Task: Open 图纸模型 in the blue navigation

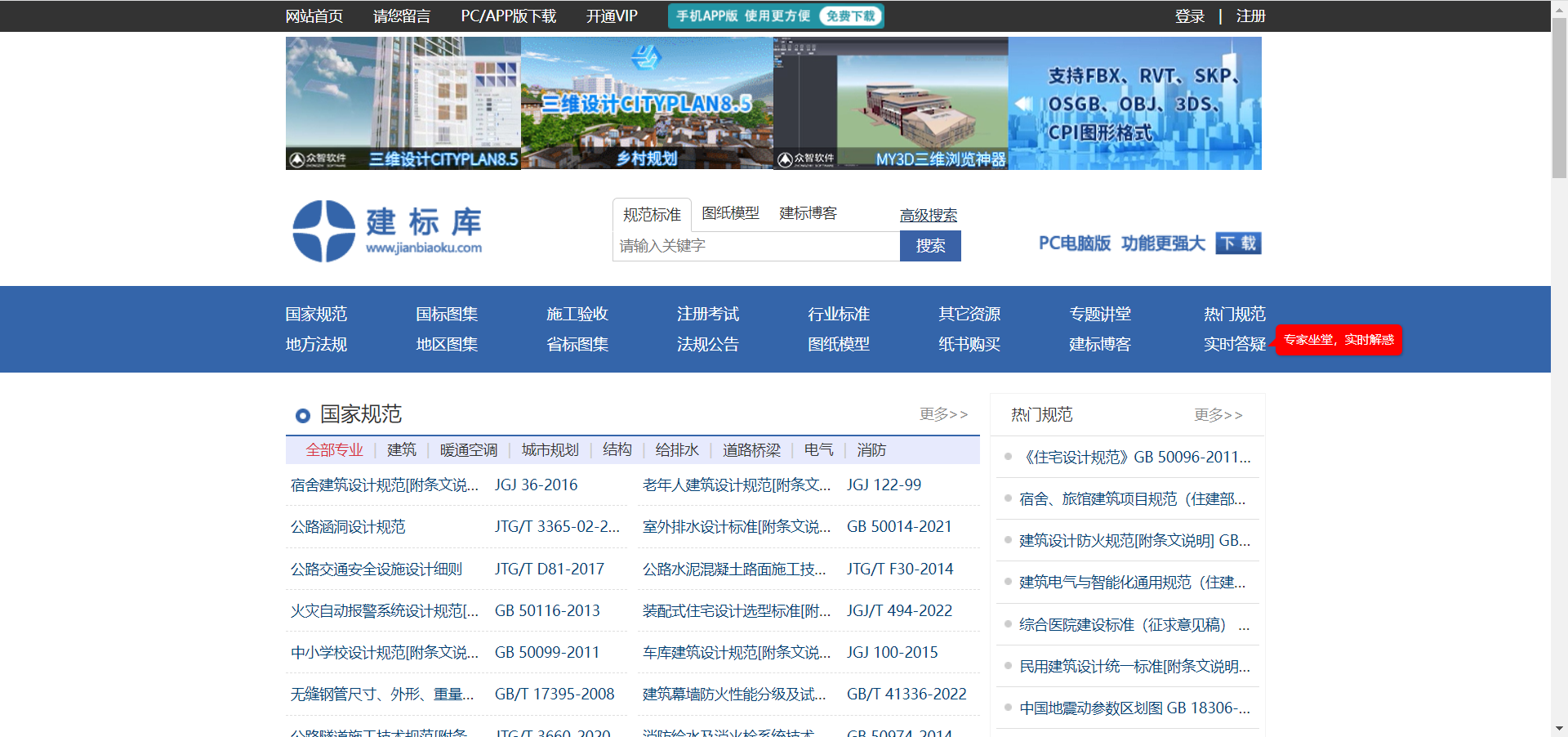Action: 839,344
